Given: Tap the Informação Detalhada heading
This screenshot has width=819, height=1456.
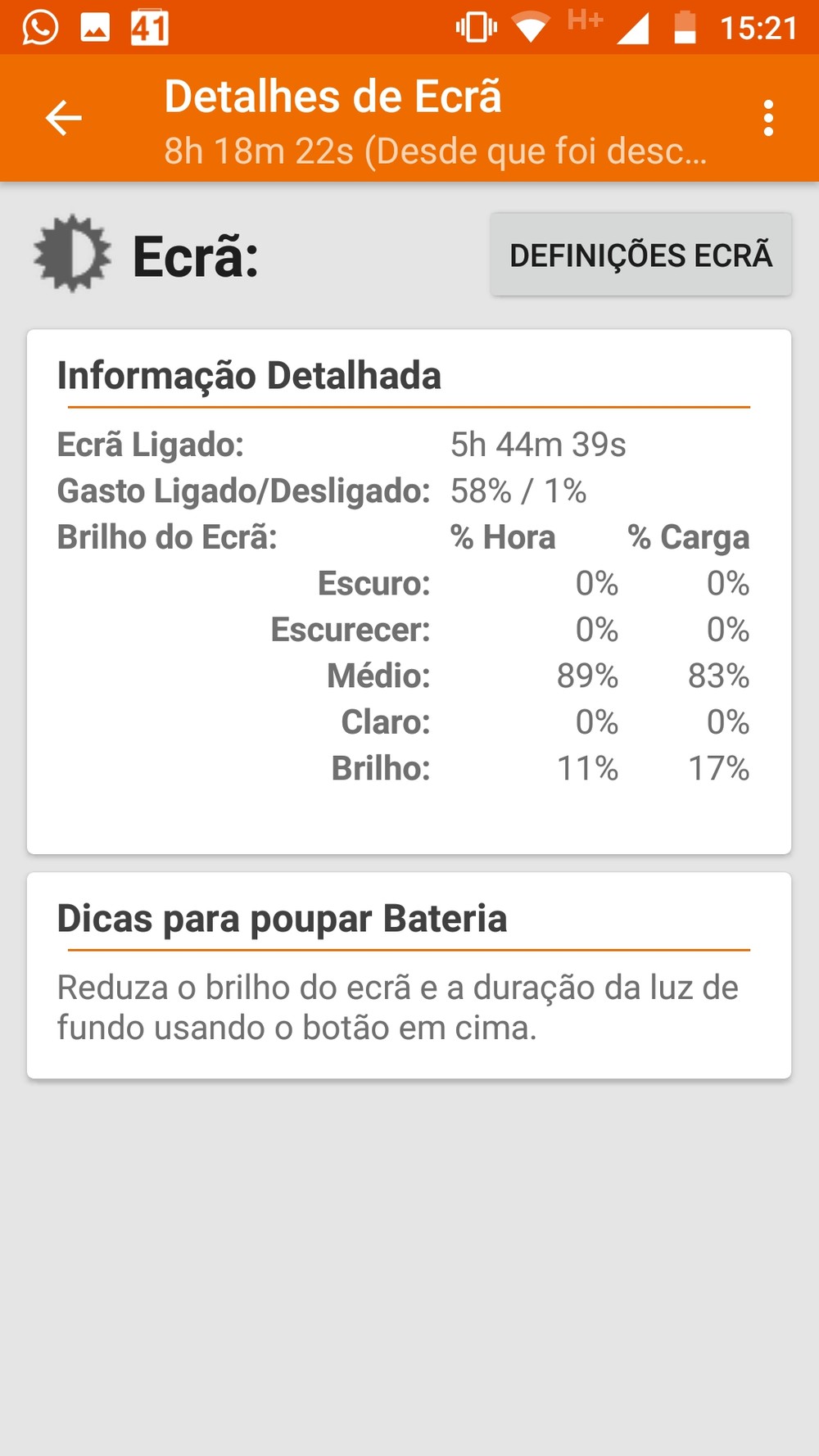Looking at the screenshot, I should pos(249,376).
